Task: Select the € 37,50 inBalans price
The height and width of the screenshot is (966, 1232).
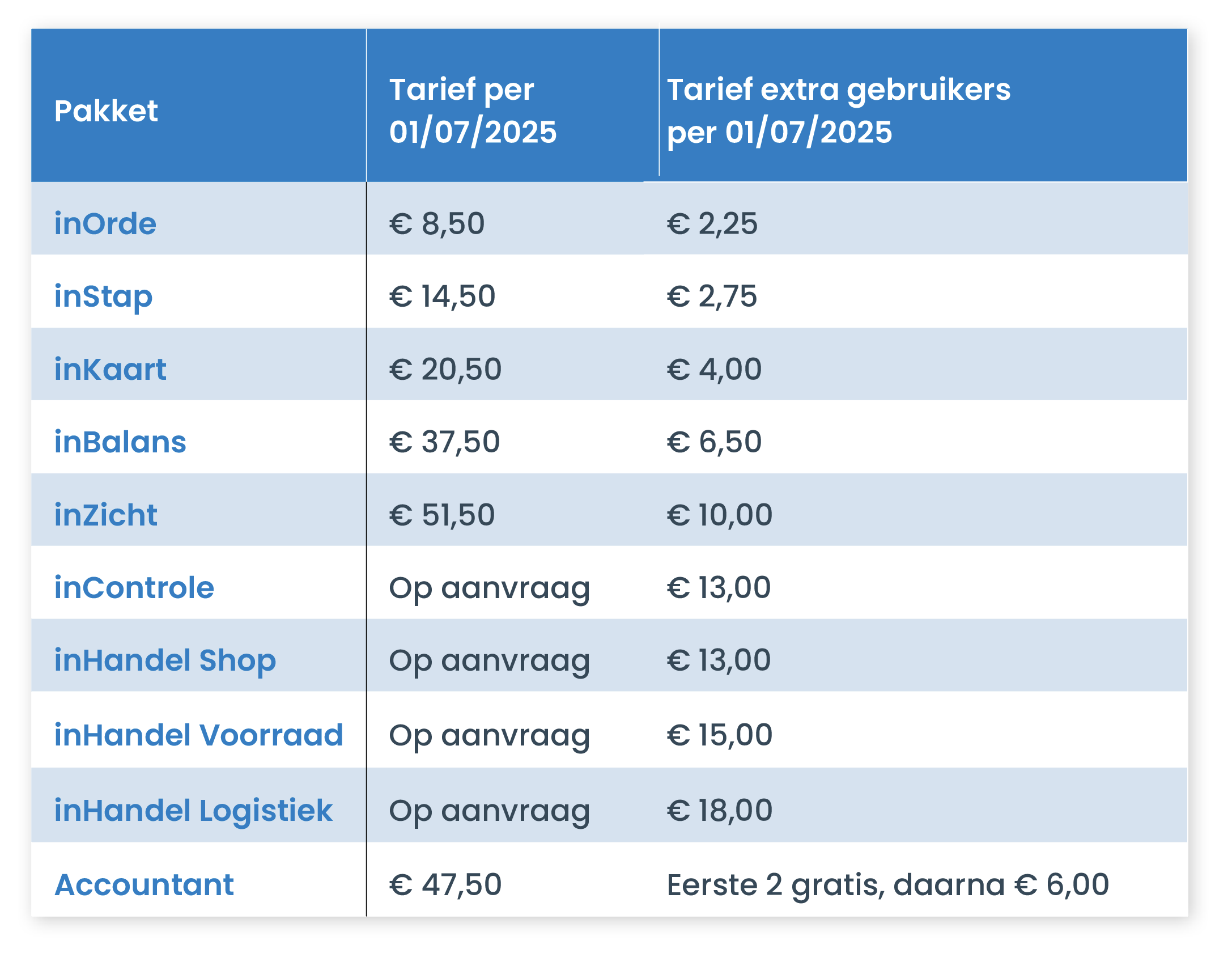Action: tap(445, 442)
